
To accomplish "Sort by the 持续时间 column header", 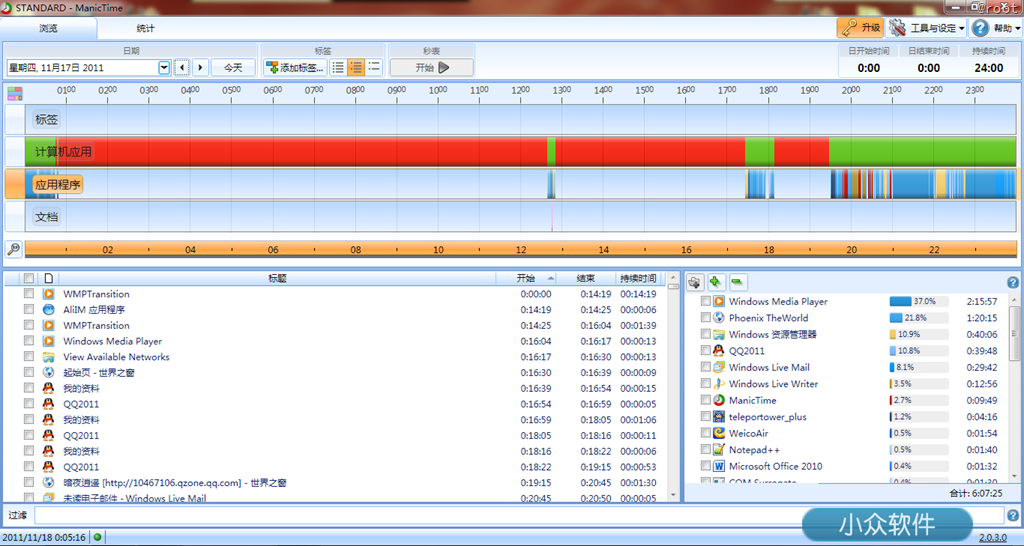I will 638,278.
